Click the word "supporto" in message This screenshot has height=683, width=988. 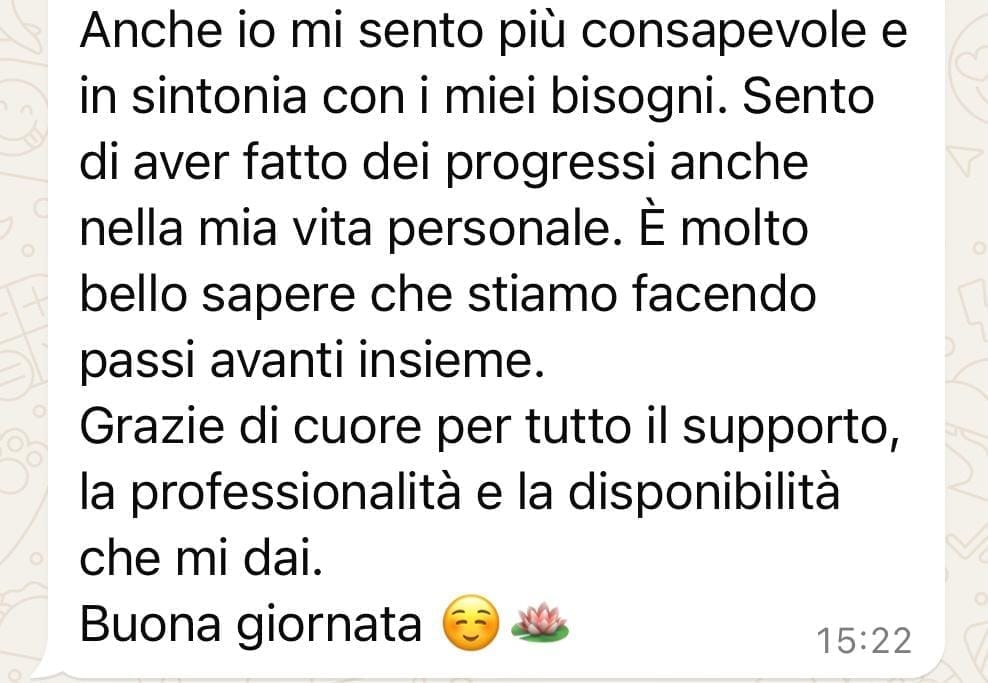point(791,429)
